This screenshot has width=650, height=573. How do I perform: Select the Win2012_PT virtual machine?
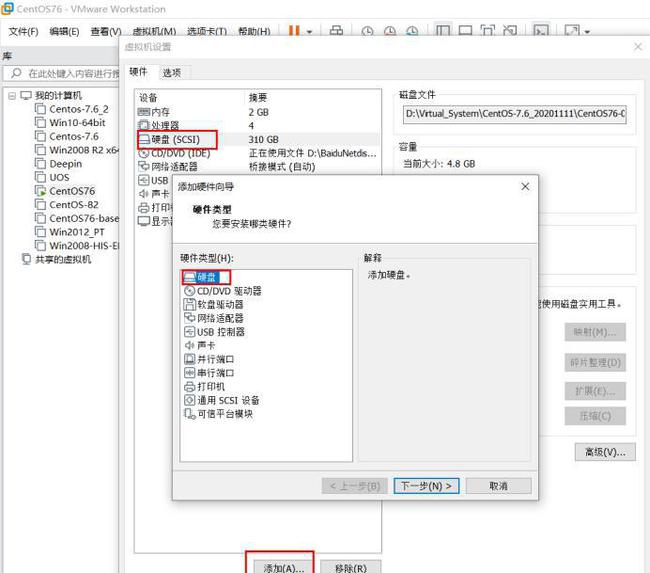point(76,232)
